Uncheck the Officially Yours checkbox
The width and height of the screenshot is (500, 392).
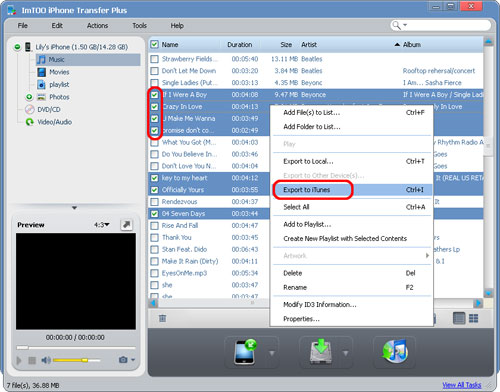coord(154,190)
